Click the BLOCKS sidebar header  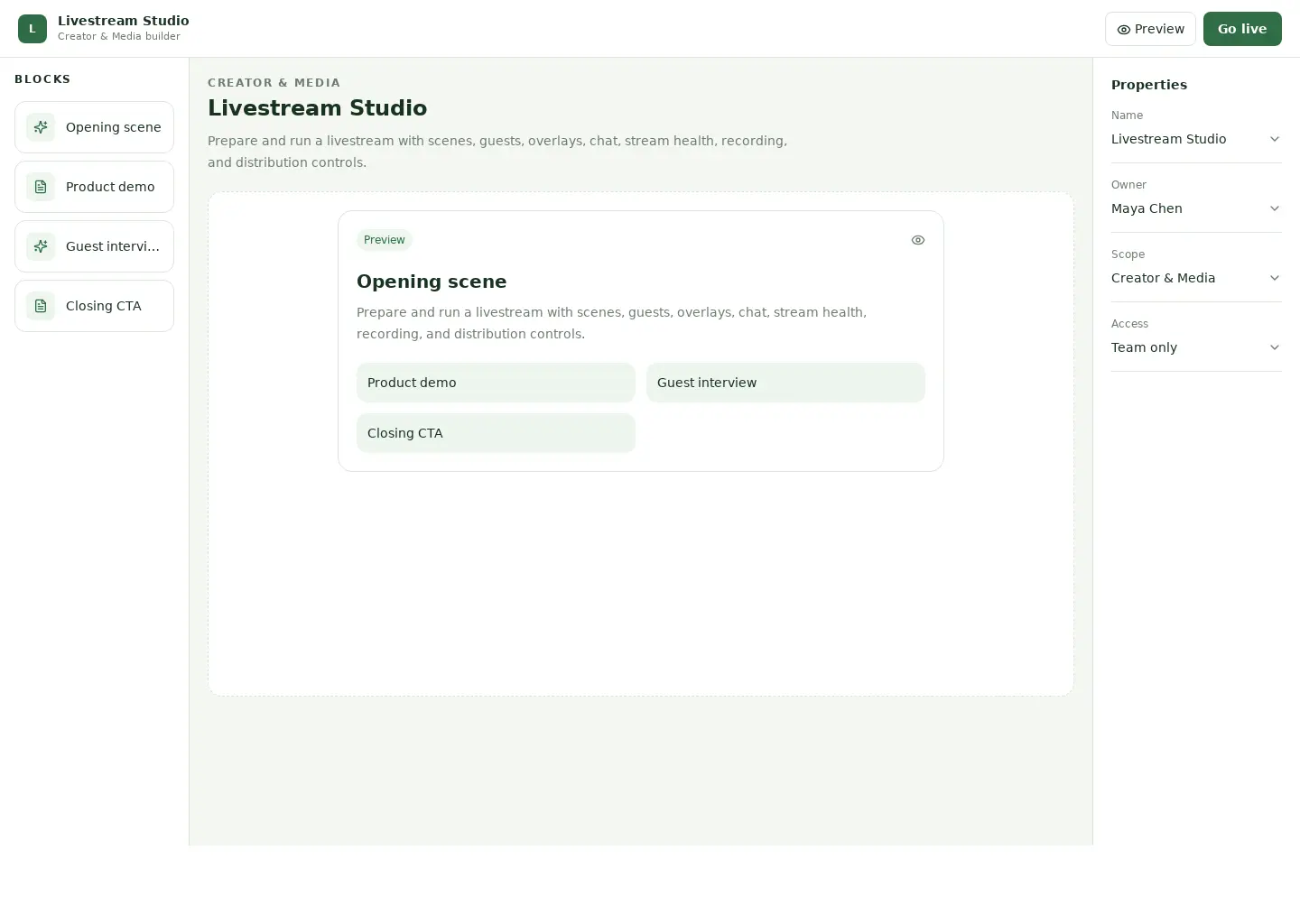point(42,79)
